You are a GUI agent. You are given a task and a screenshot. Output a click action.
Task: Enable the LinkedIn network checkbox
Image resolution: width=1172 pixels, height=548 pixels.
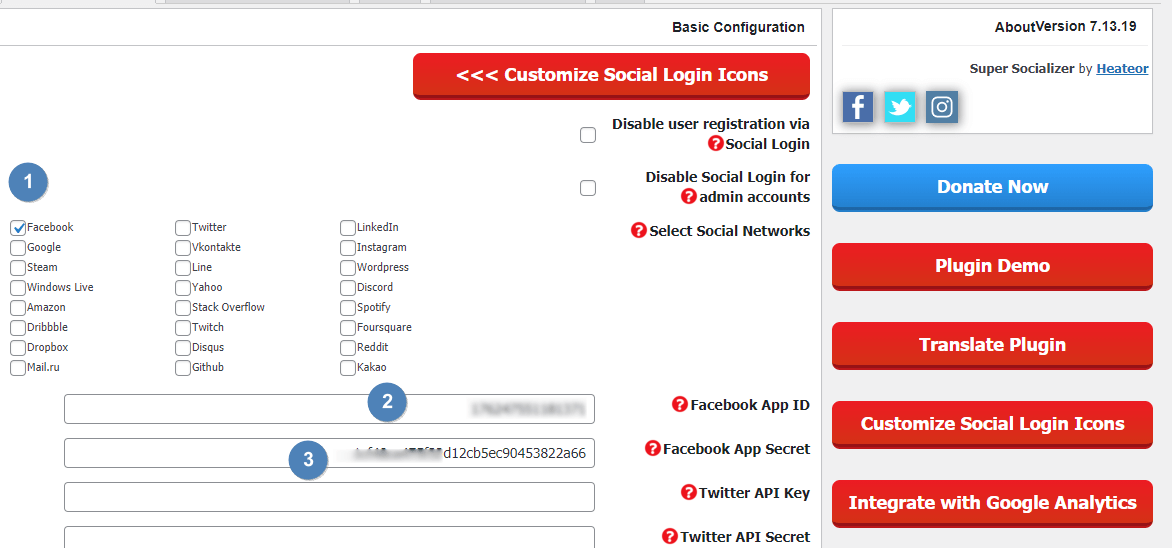tap(348, 228)
